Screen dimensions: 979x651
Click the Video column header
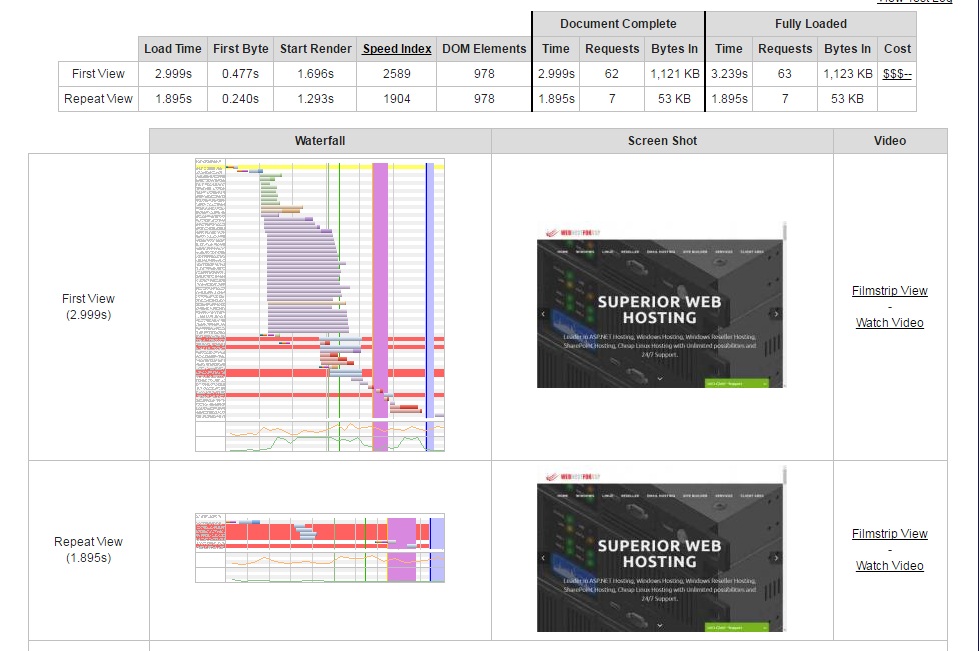(x=890, y=141)
